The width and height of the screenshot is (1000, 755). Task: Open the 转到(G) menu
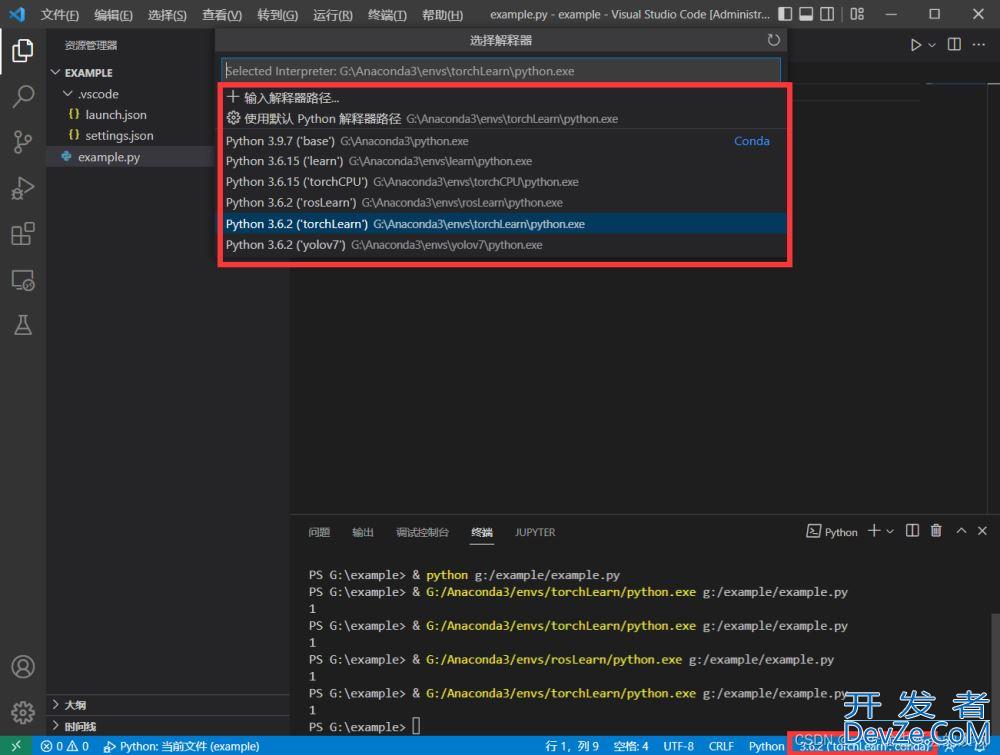(x=277, y=15)
